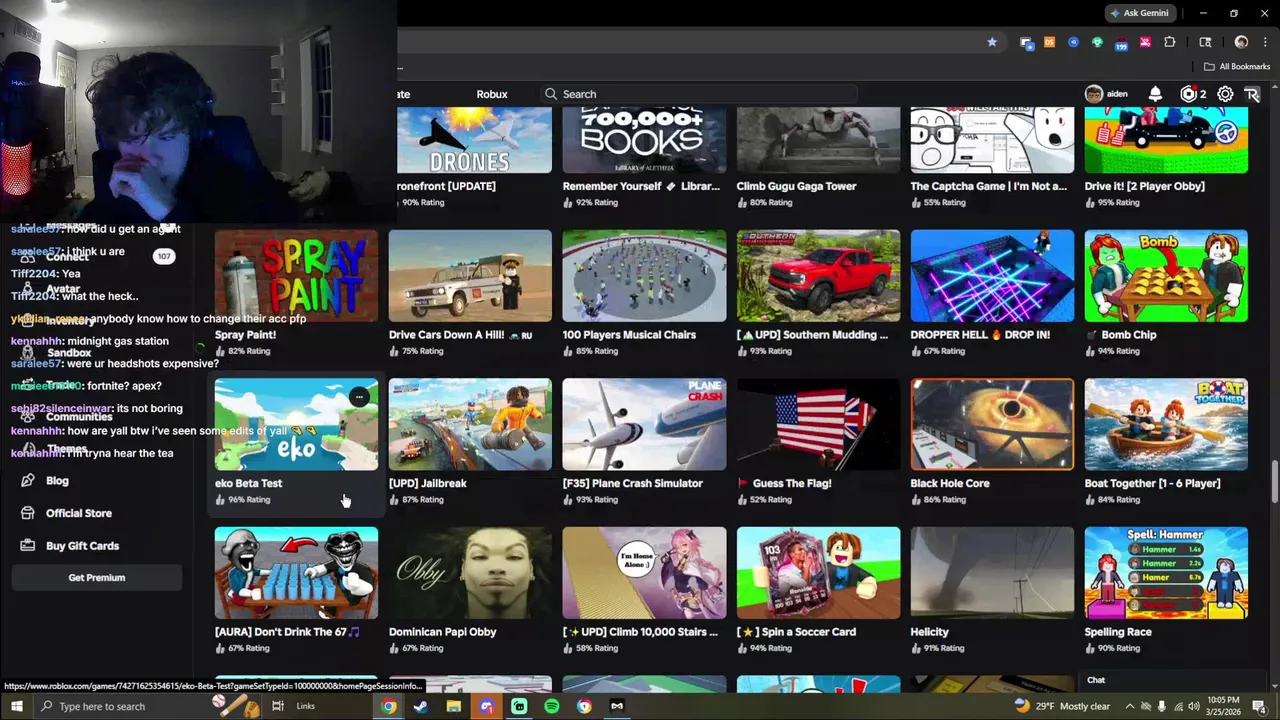Click the page vertical scrollbar thumb

(x=1274, y=484)
